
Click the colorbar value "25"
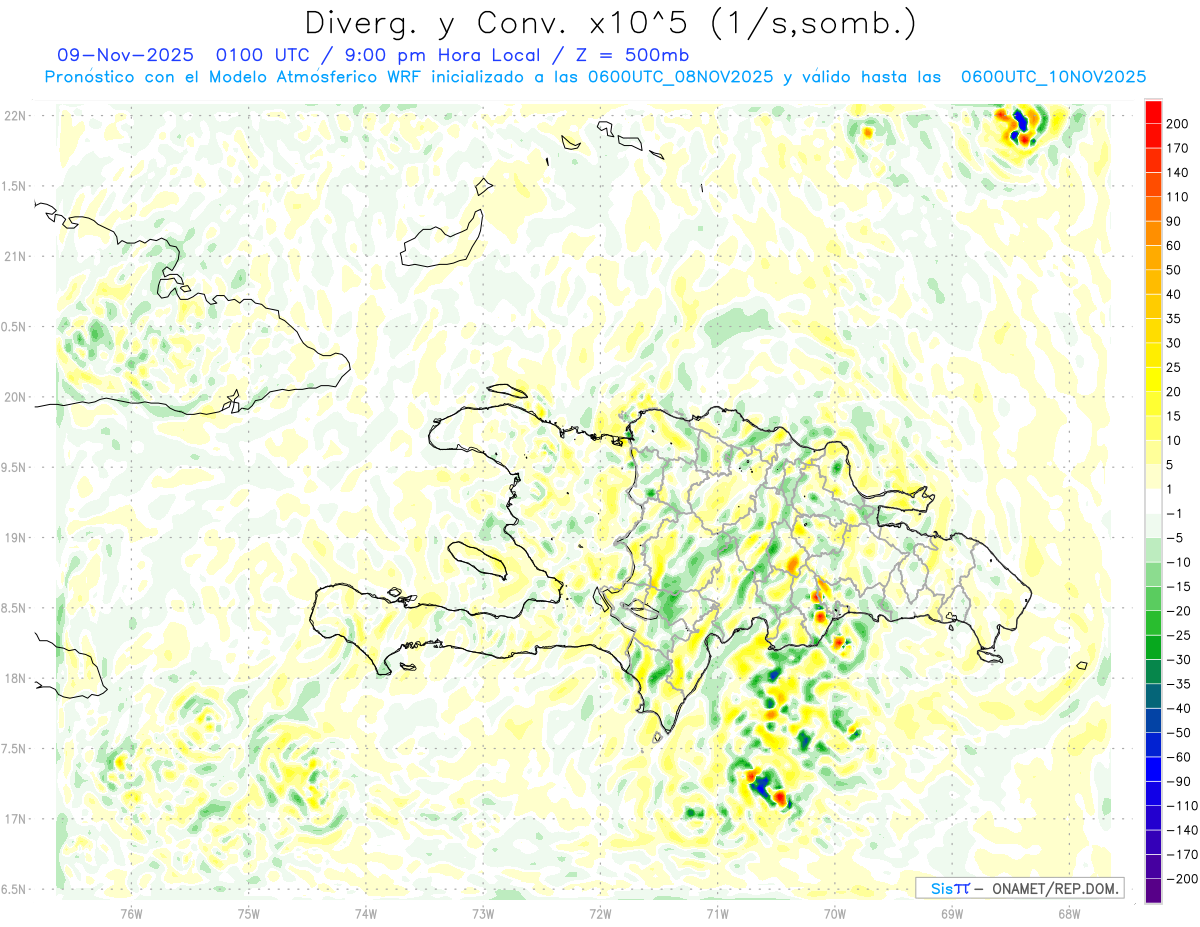(1174, 368)
